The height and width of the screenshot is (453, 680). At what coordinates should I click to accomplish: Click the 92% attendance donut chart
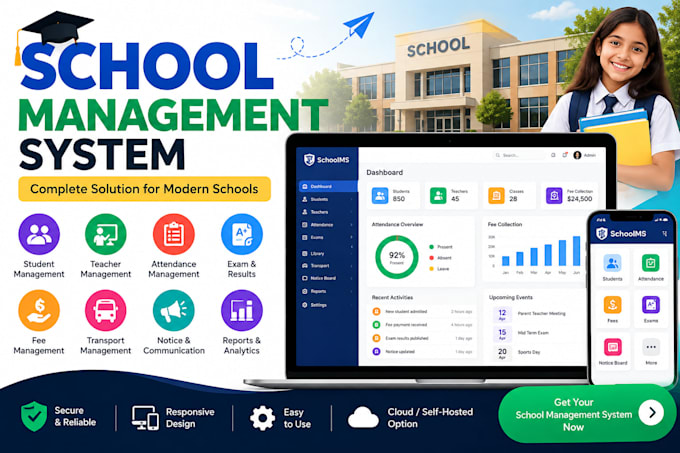point(396,257)
